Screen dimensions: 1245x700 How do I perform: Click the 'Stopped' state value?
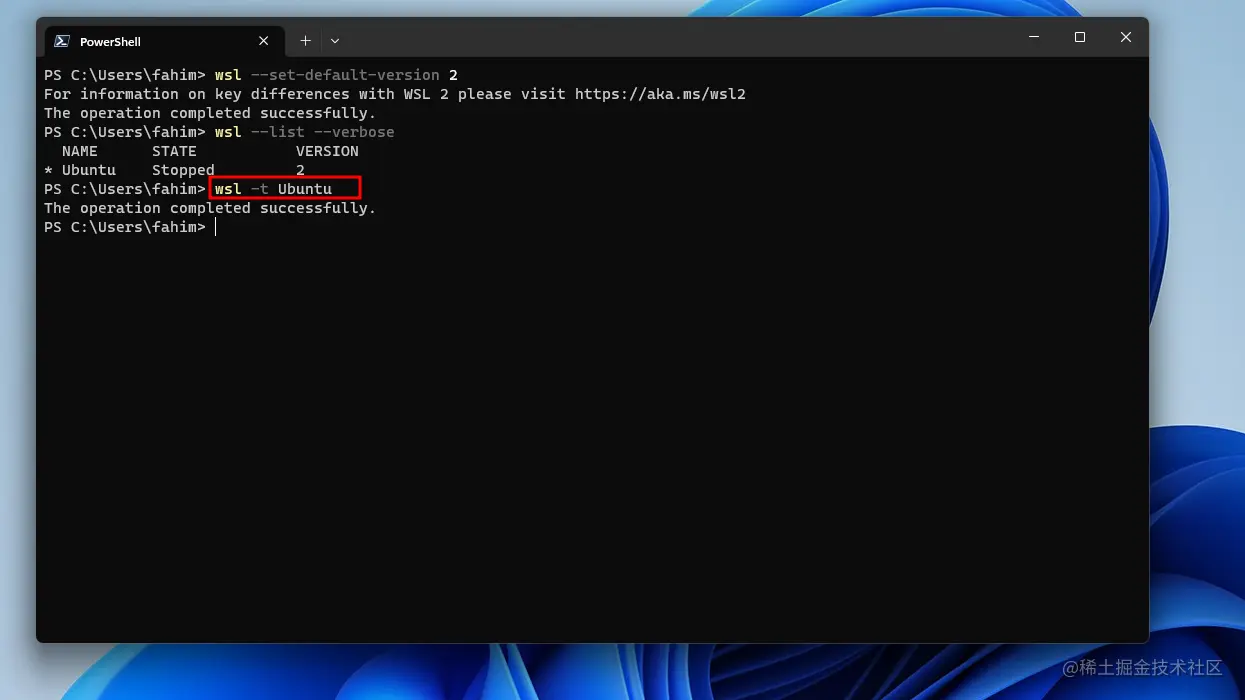pos(183,170)
